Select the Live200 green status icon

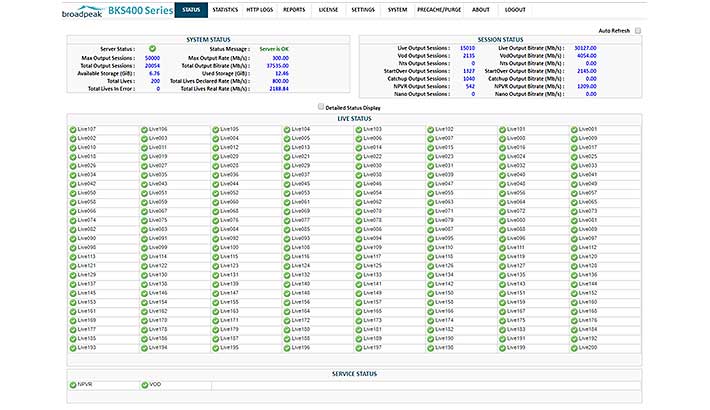tap(576, 347)
